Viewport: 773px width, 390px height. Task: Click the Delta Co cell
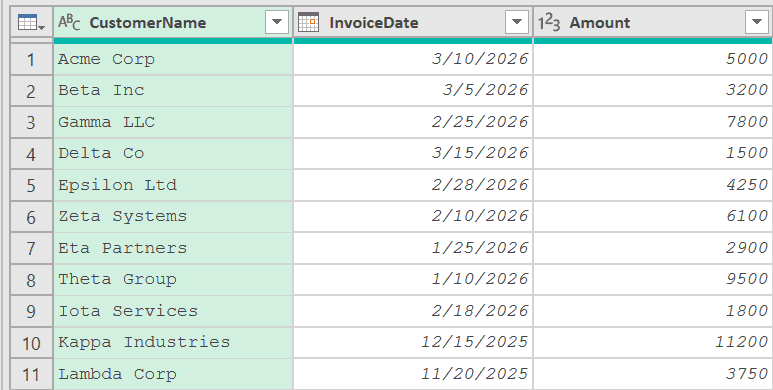173,154
